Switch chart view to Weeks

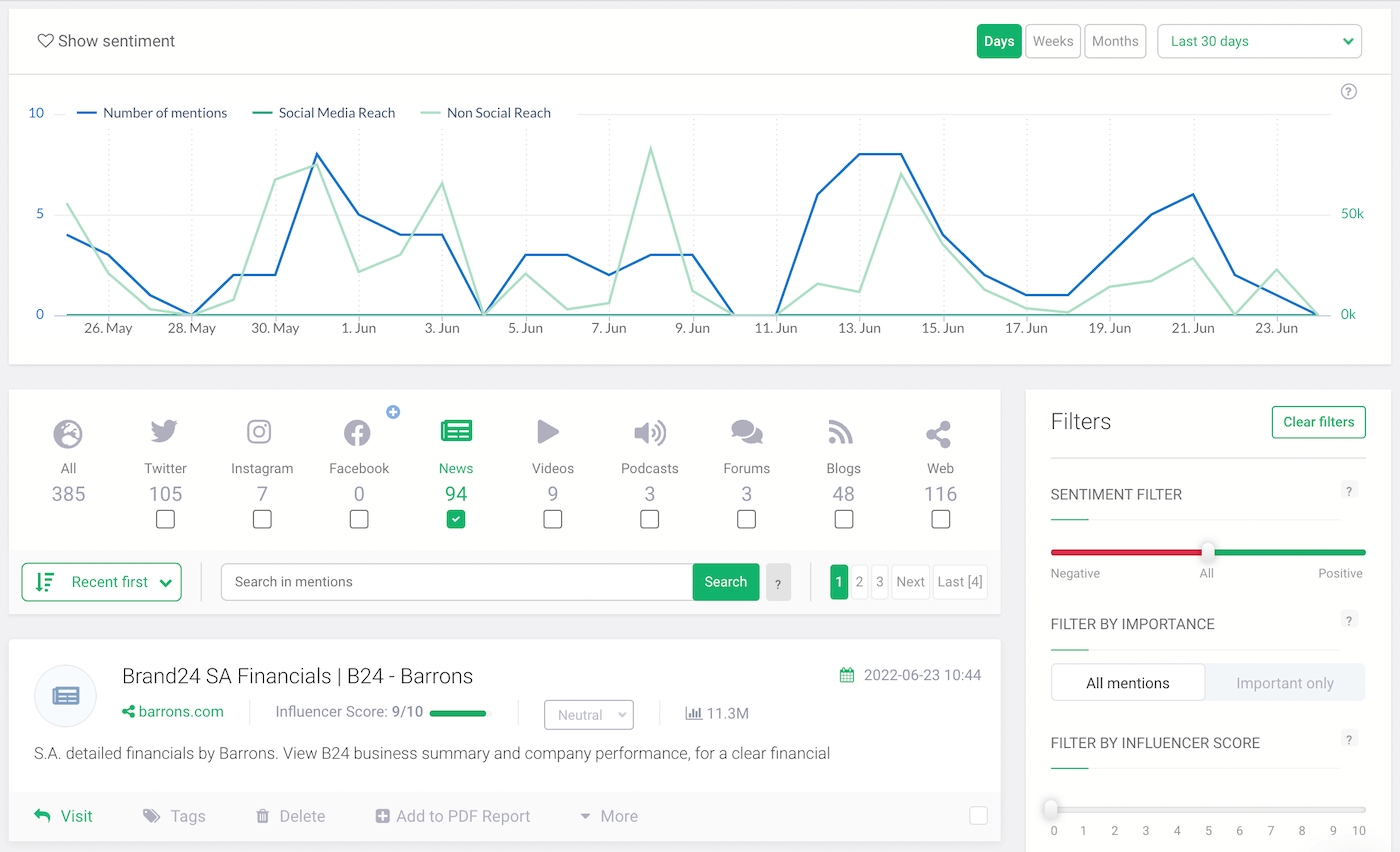coord(1052,42)
